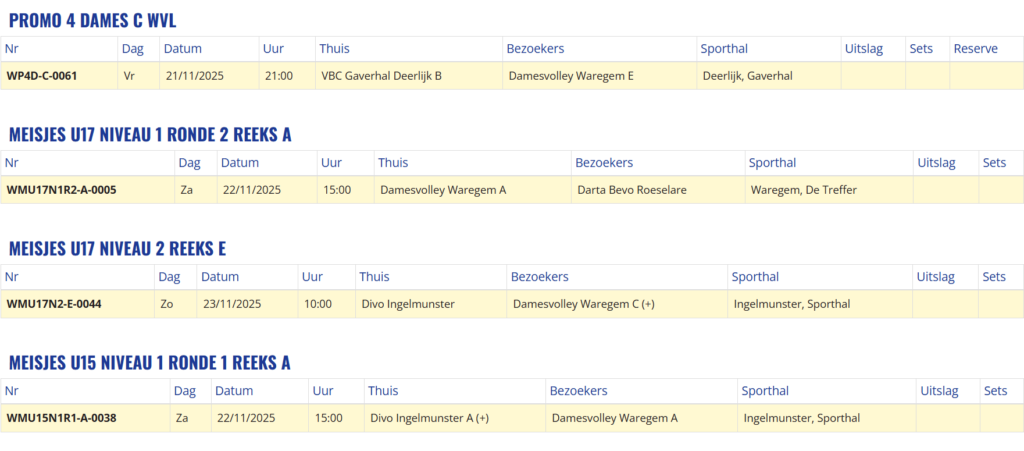
Task: Click visiting team Darta Bevo Roeselare
Action: tap(632, 190)
